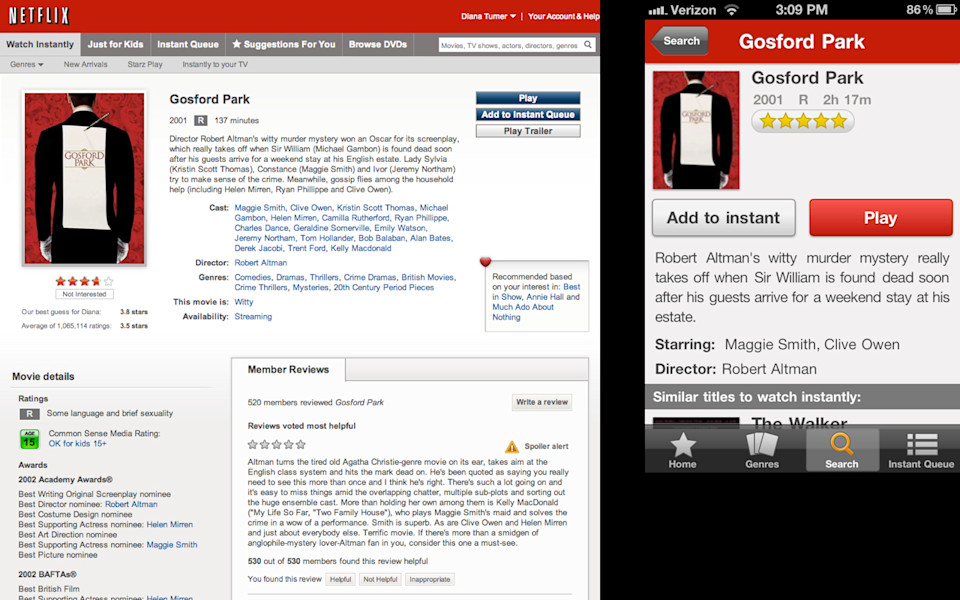Open the Browse DVDs tab
This screenshot has width=960, height=600.
pos(378,45)
